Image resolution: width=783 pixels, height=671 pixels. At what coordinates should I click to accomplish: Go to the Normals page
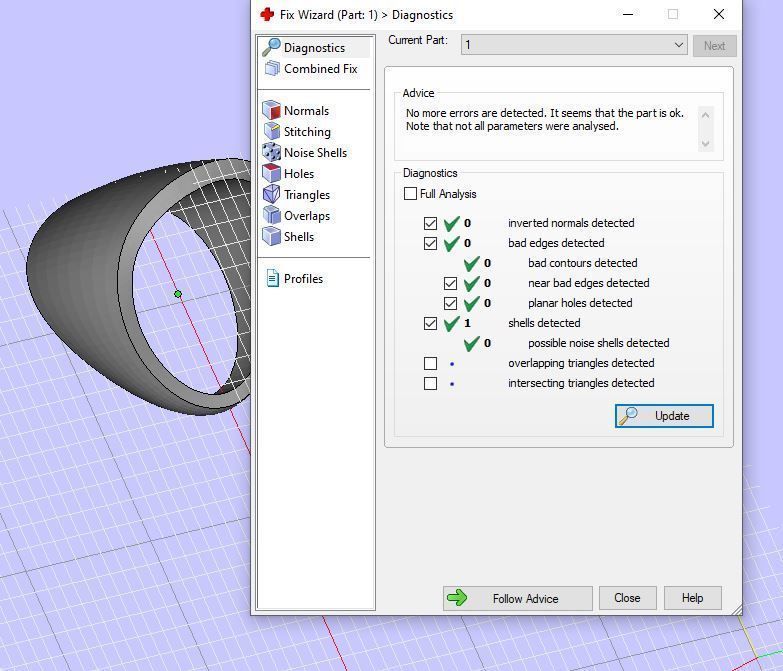(307, 110)
